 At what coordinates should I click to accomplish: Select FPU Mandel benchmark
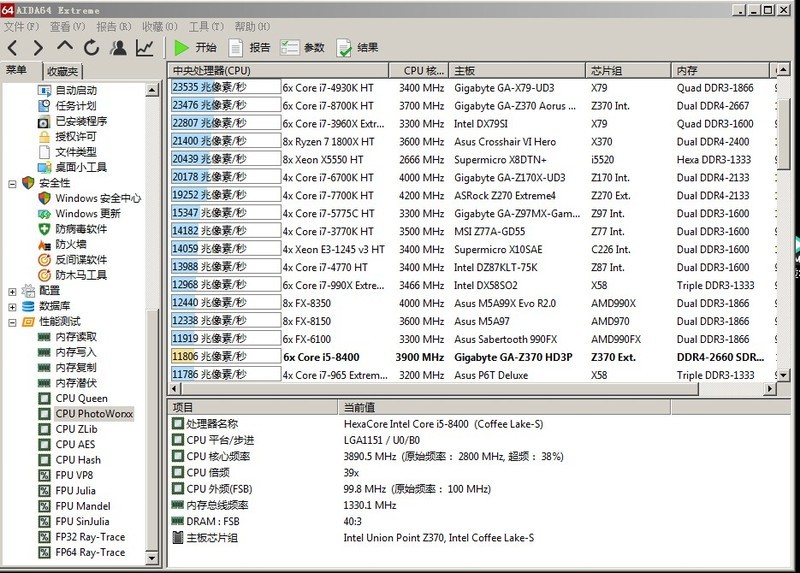click(x=74, y=506)
